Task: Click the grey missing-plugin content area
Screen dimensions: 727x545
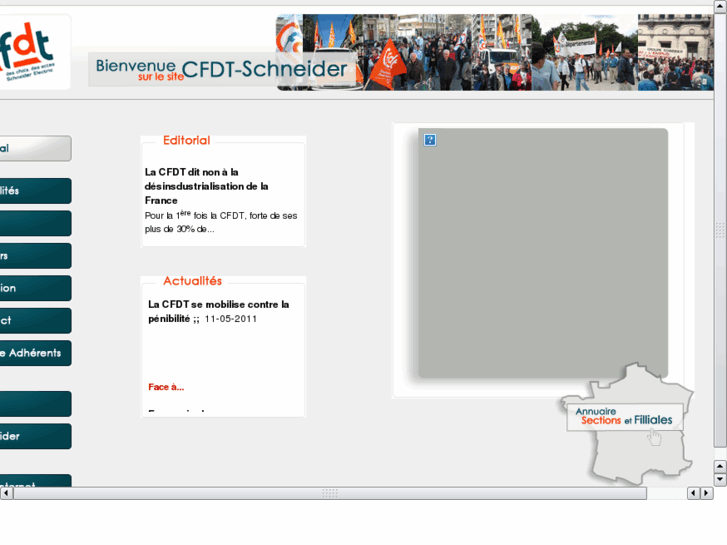Action: click(543, 253)
